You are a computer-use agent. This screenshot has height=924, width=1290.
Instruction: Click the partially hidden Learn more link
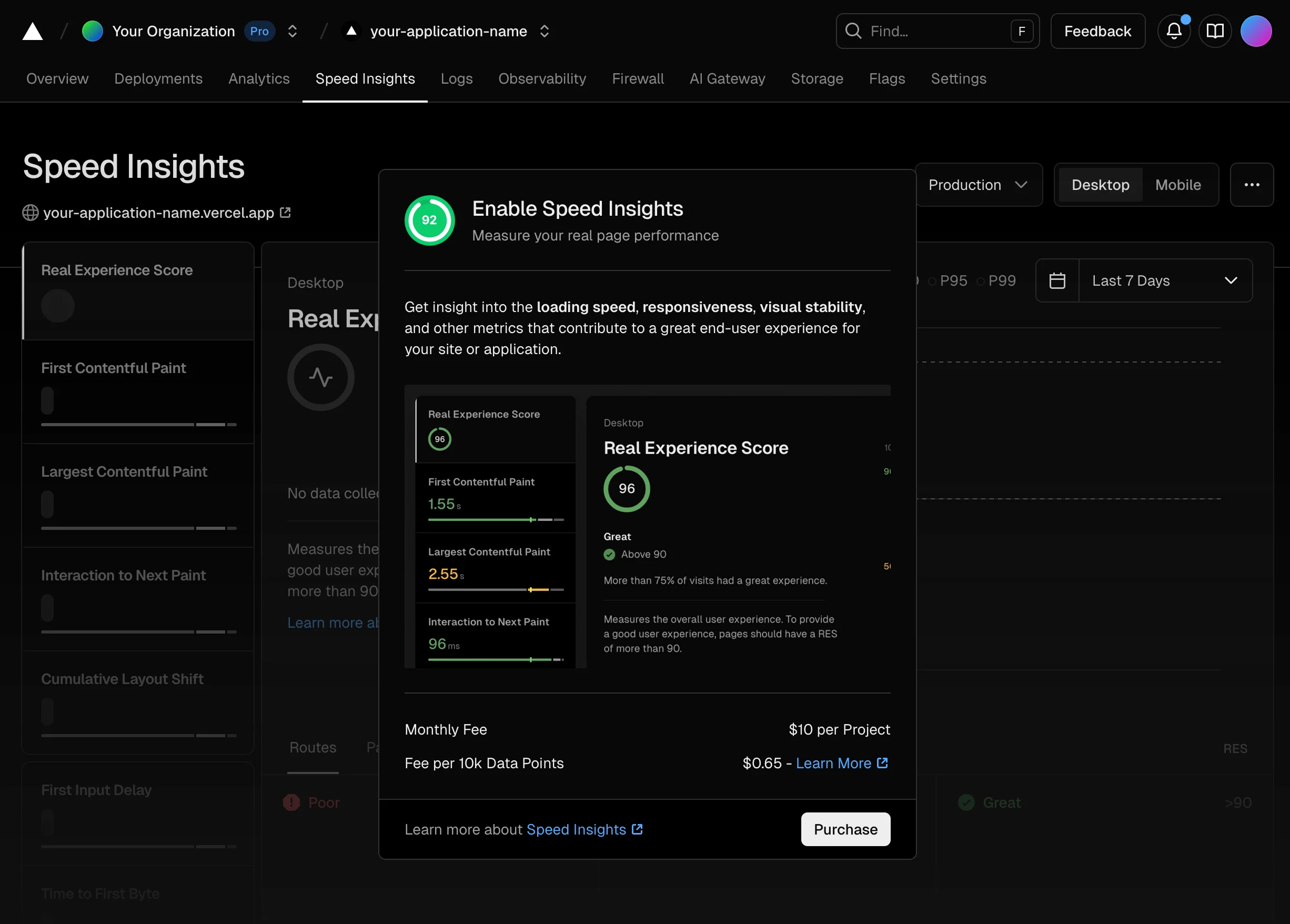point(332,622)
